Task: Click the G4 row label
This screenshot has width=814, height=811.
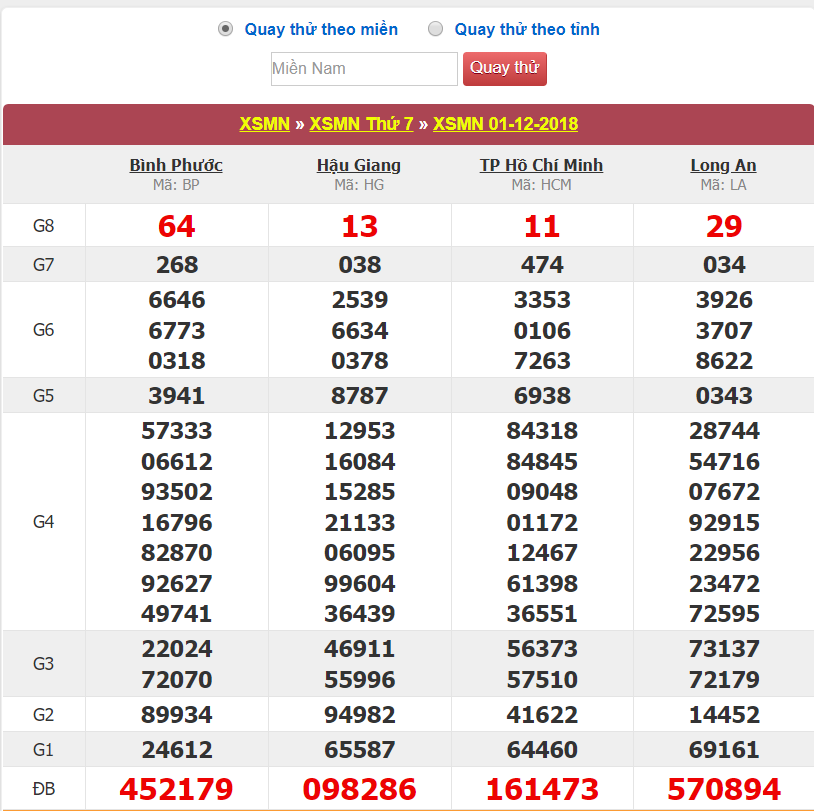Action: (44, 522)
